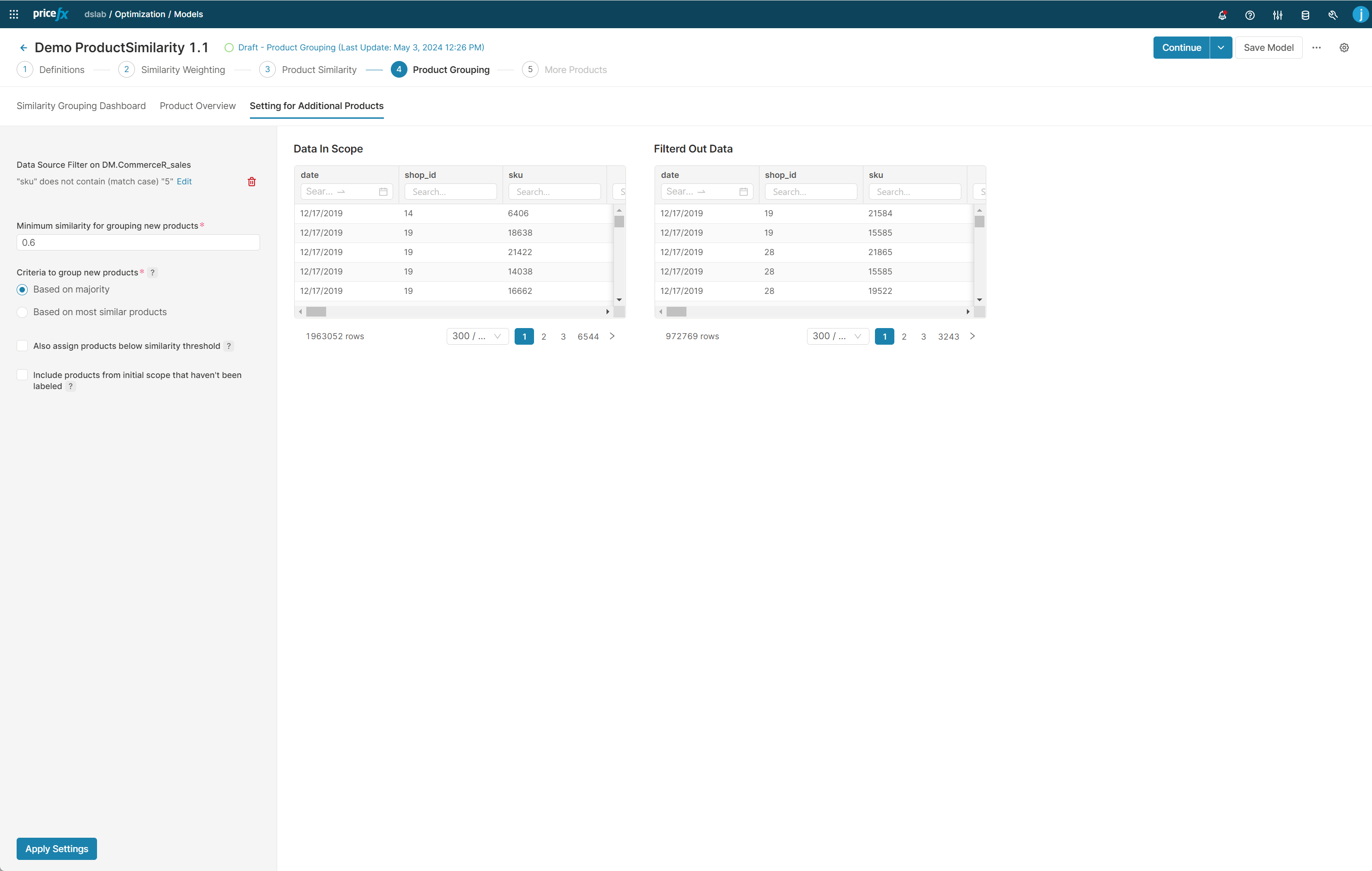The height and width of the screenshot is (871, 1372).
Task: Click Data In Scope horizontal scrollbar thumb
Action: click(x=316, y=312)
